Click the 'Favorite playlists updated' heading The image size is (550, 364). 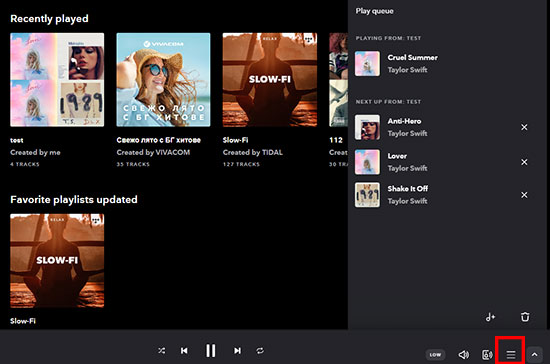point(74,200)
